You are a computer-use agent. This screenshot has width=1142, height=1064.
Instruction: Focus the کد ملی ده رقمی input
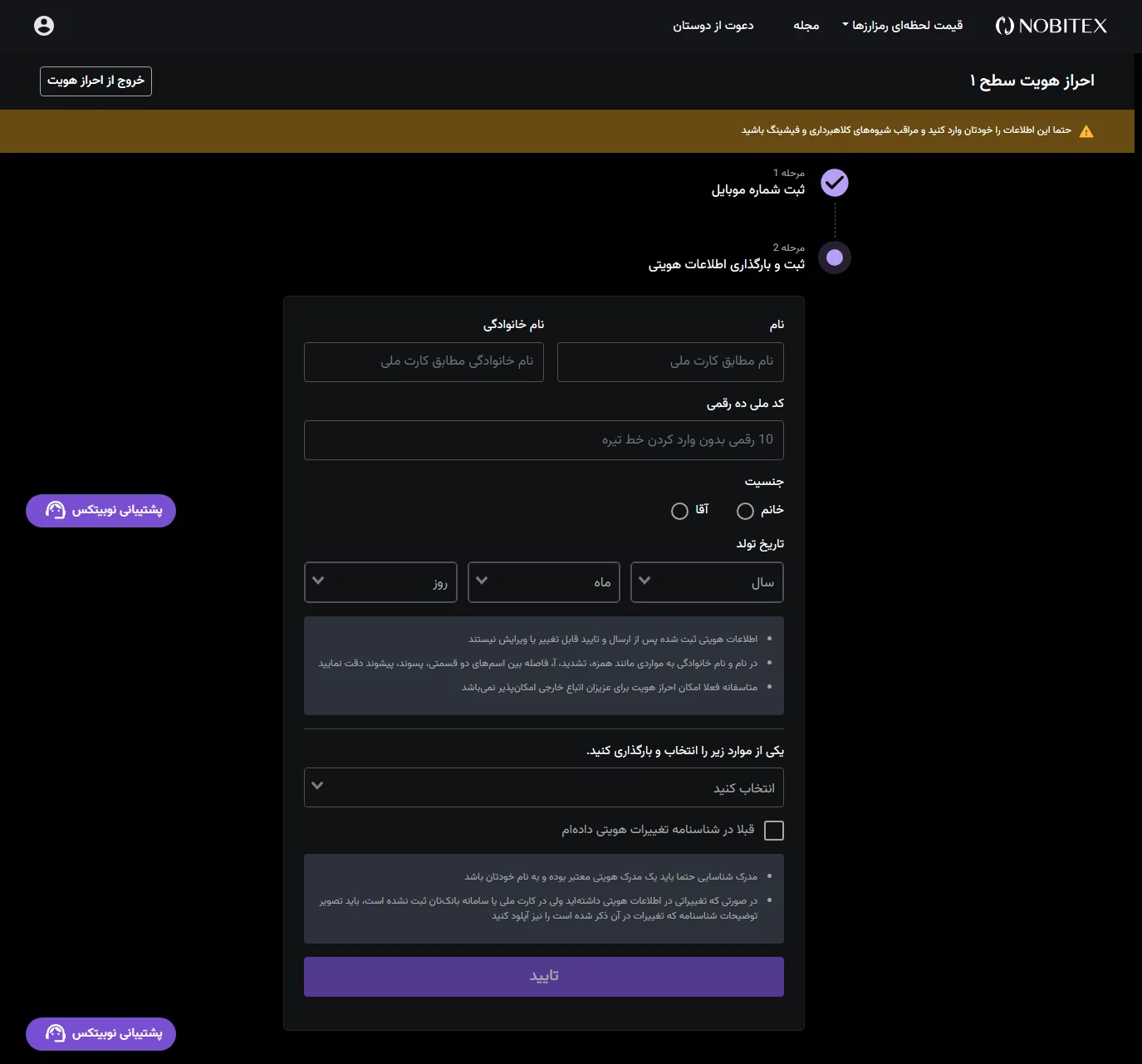[x=544, y=439]
